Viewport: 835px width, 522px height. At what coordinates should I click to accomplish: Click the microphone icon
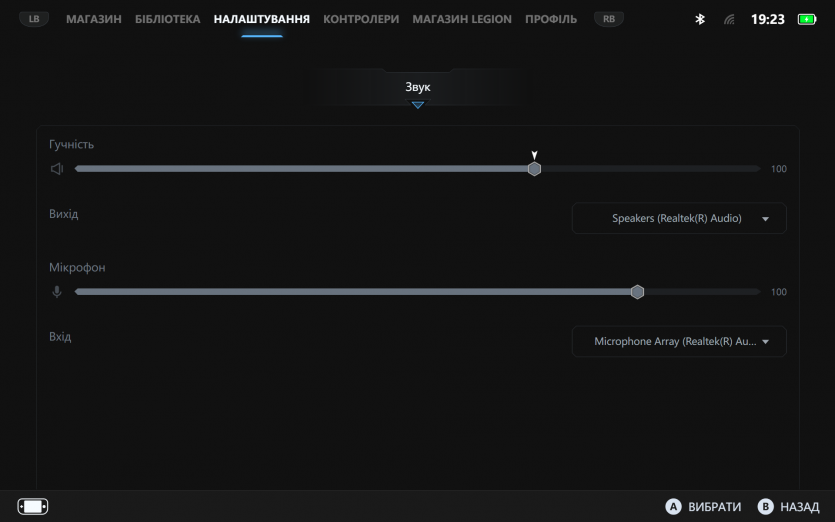coord(57,292)
